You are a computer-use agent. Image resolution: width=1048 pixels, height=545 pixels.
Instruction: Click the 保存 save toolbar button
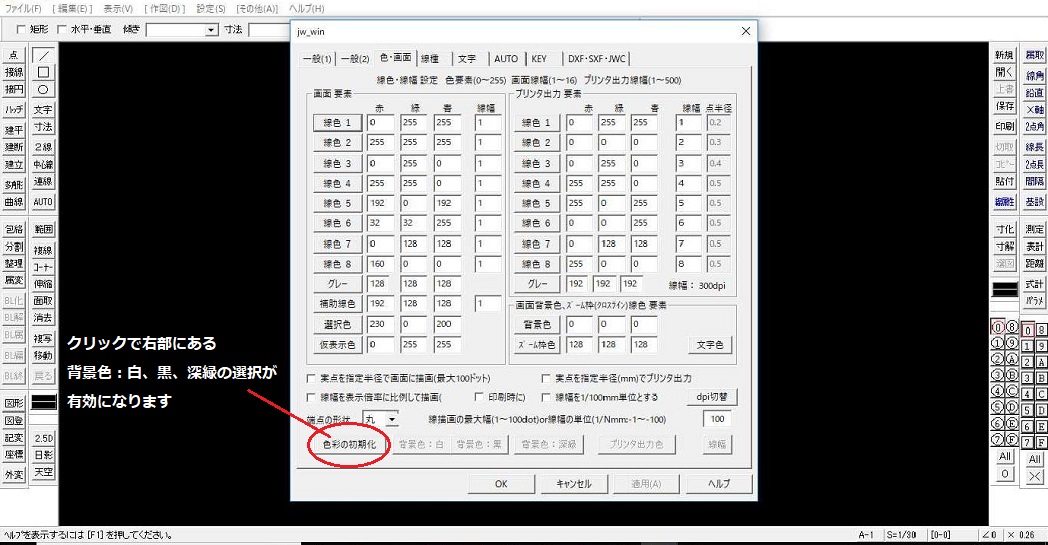coord(1004,106)
